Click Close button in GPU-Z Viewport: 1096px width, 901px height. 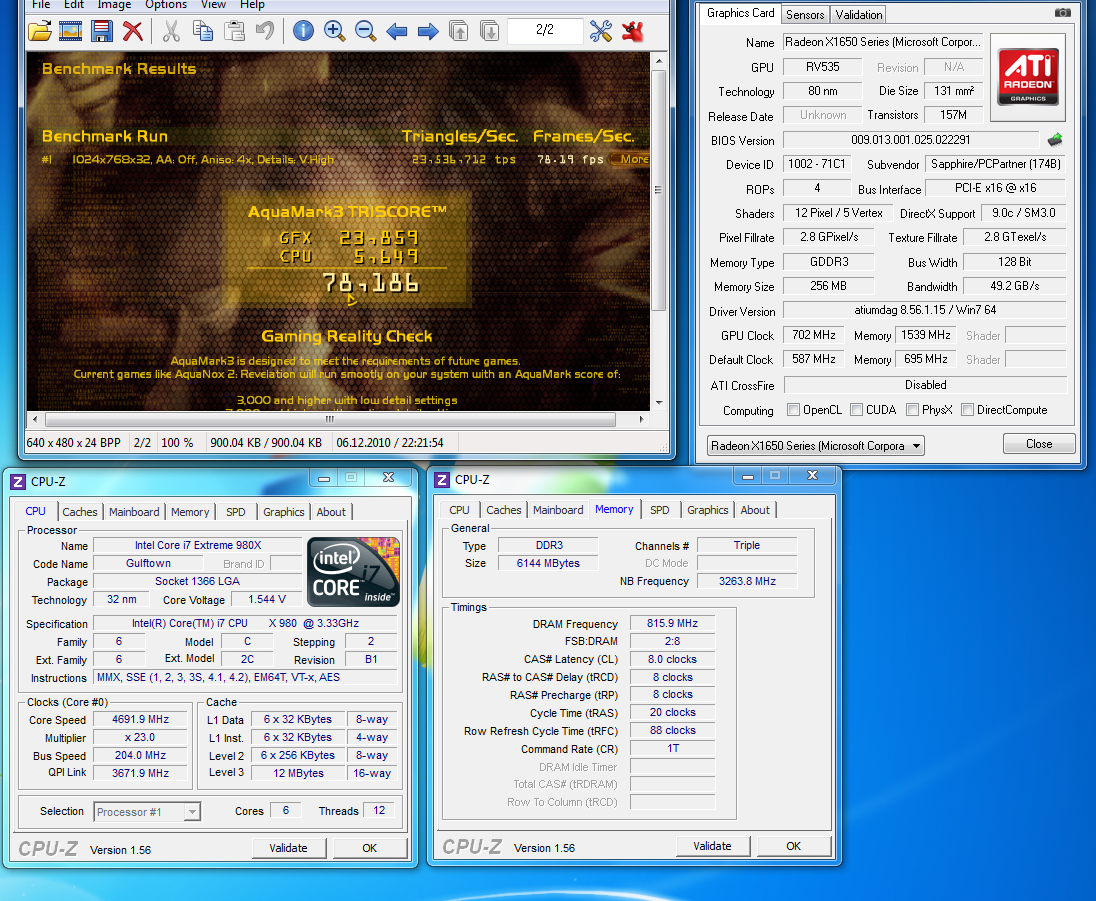(x=1039, y=444)
